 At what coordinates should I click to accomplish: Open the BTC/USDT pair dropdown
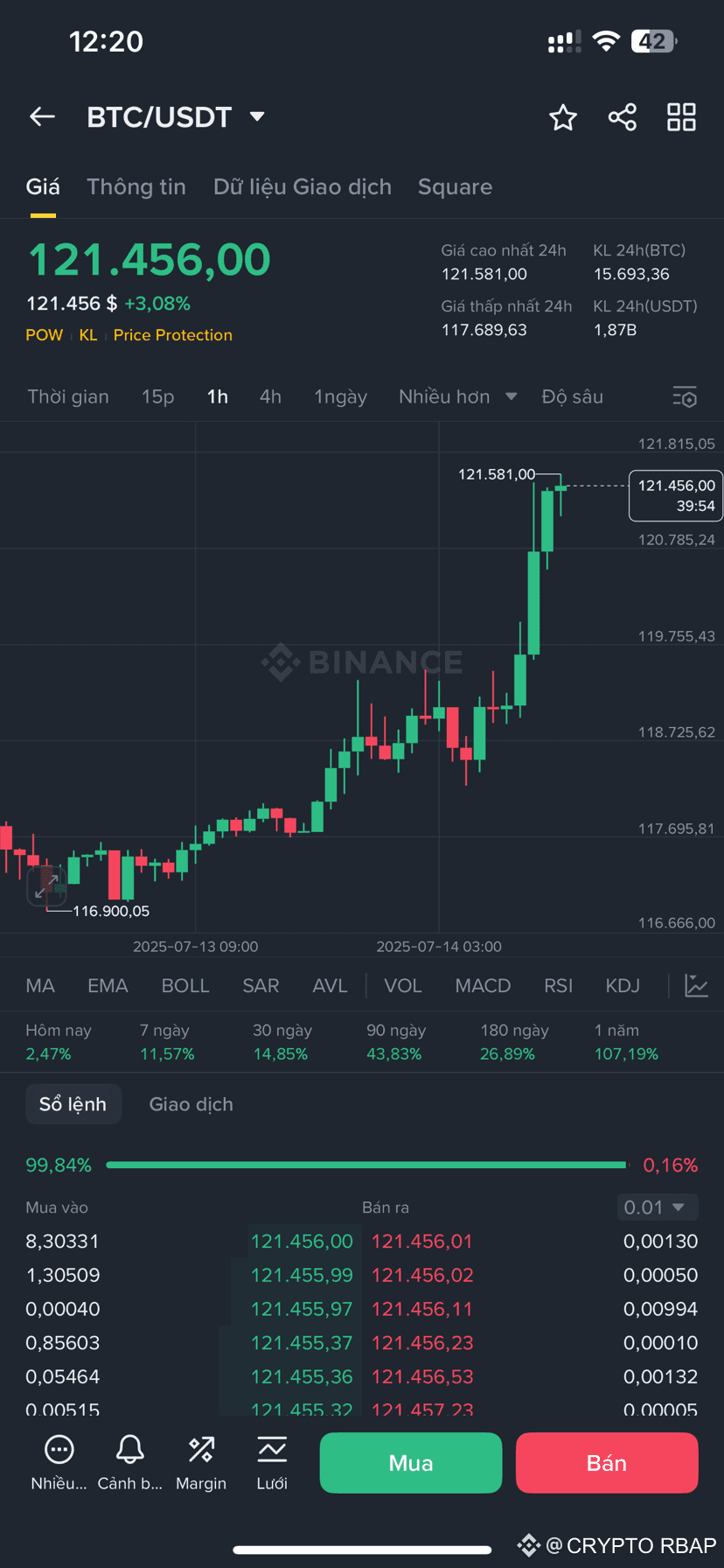coord(257,116)
